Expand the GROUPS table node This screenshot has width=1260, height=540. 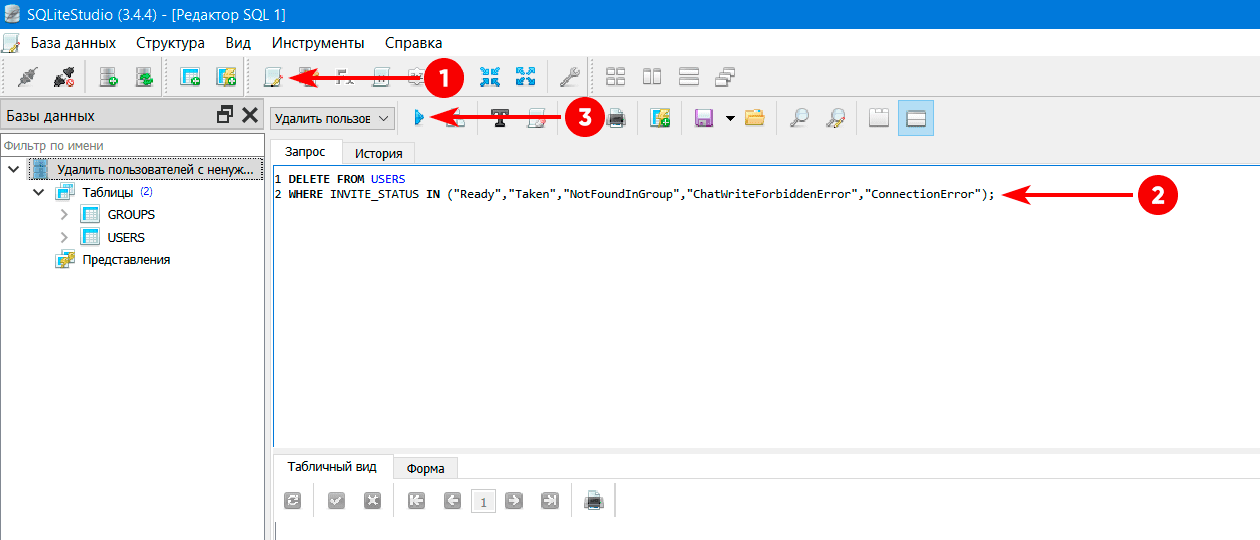(64, 214)
